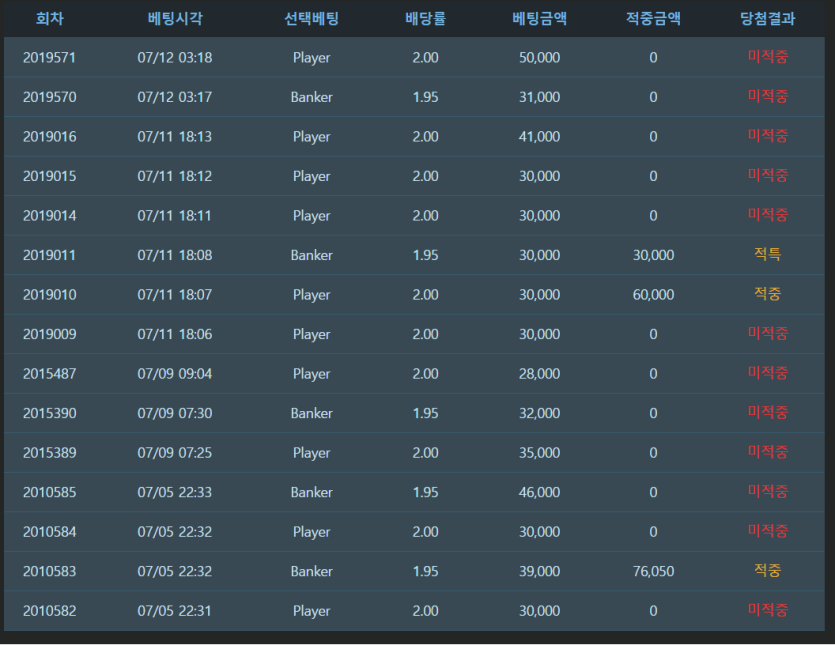
Task: Click bet time 07/12 03:18
Action: (175, 58)
